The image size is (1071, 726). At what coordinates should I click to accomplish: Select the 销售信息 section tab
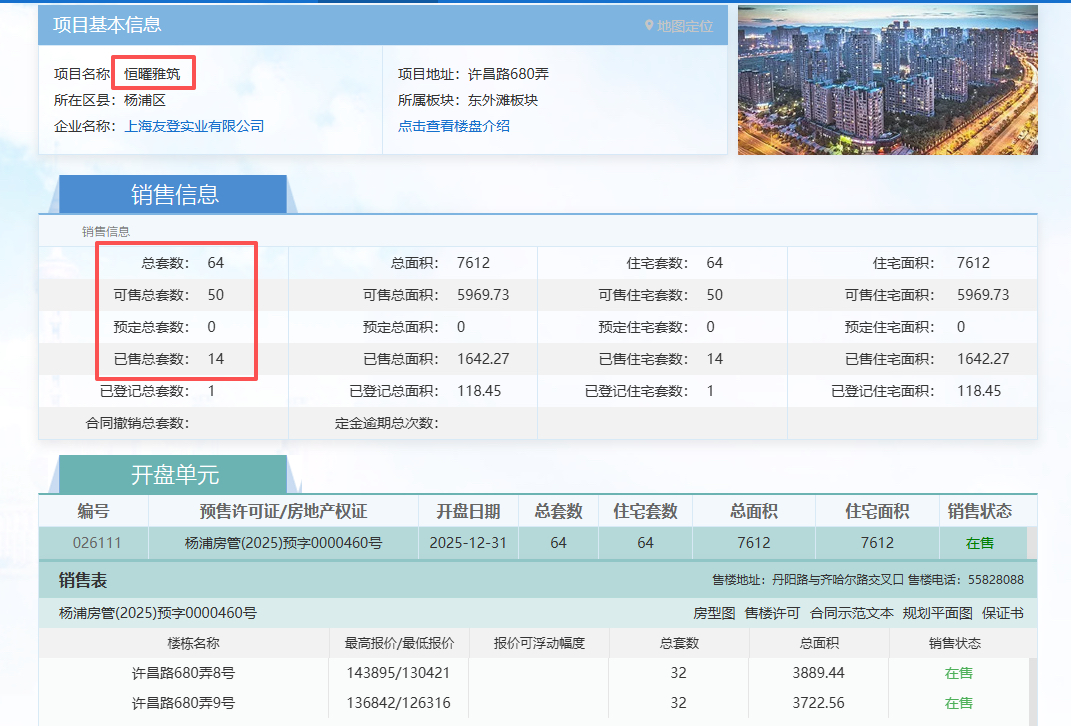click(x=174, y=194)
